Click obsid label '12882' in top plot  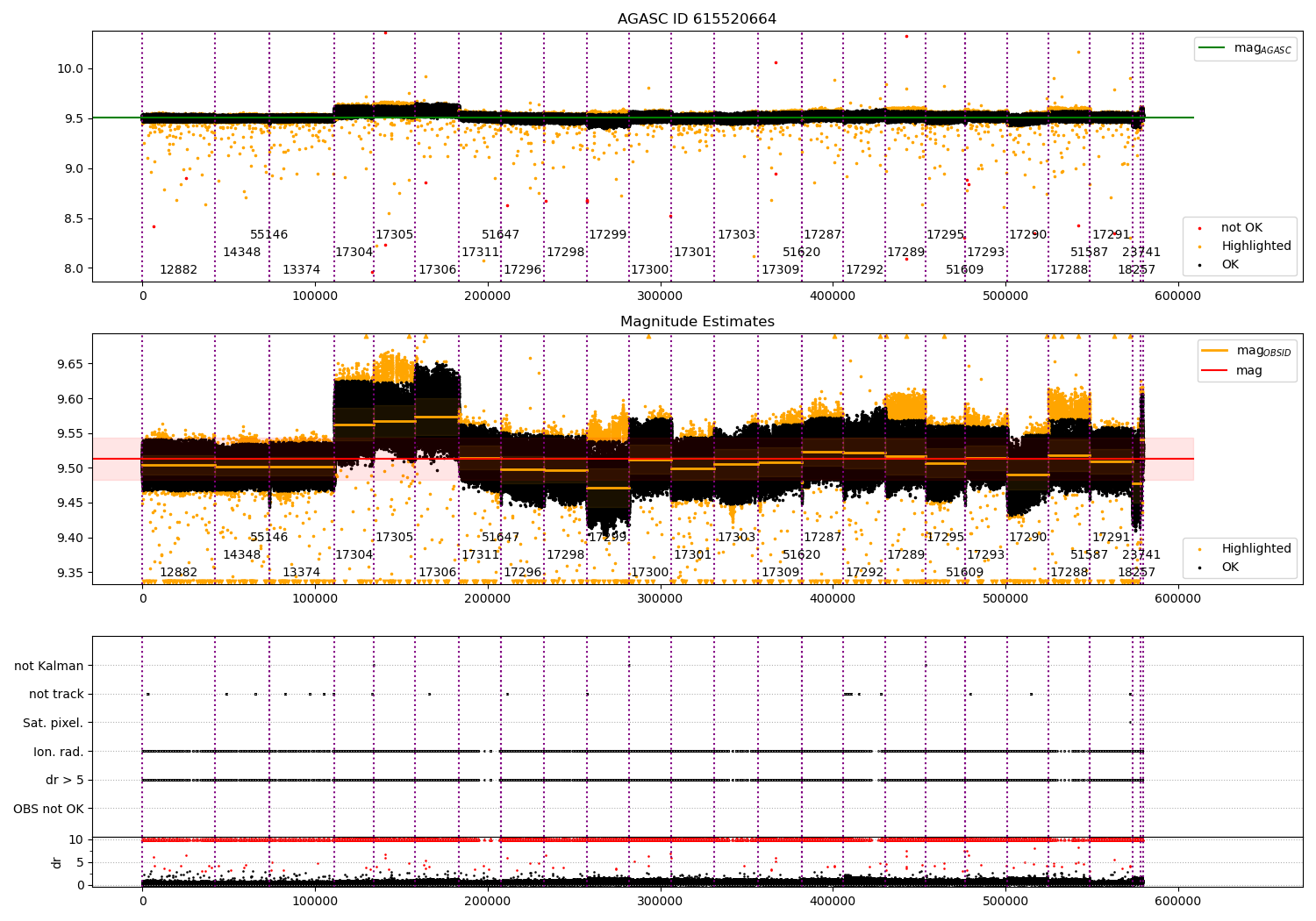178,270
